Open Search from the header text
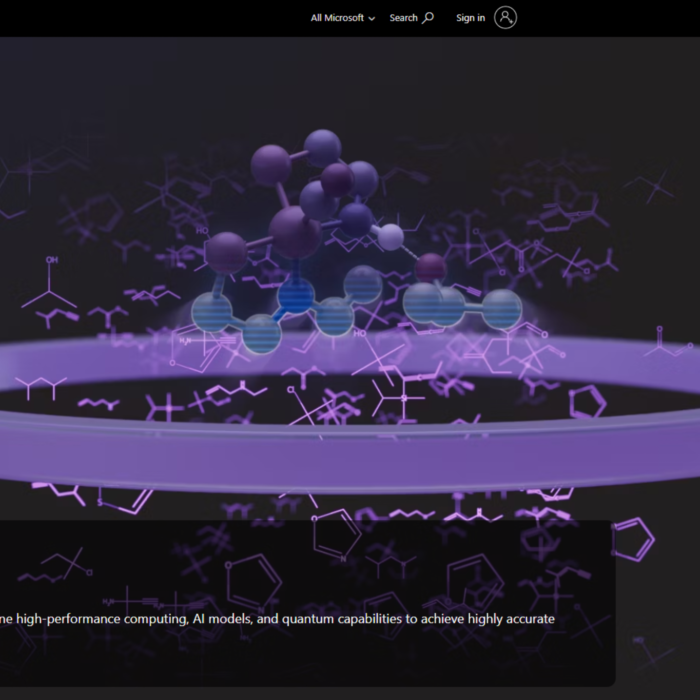Viewport: 700px width, 700px height. [x=403, y=18]
